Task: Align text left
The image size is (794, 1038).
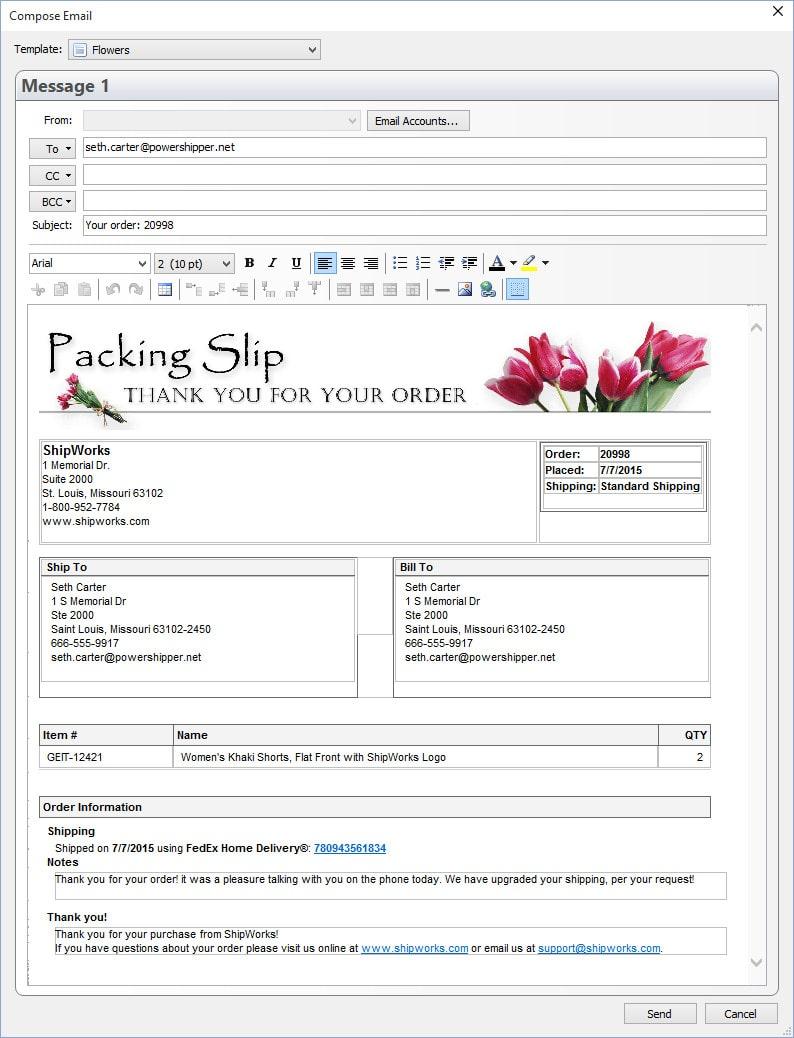Action: coord(324,263)
